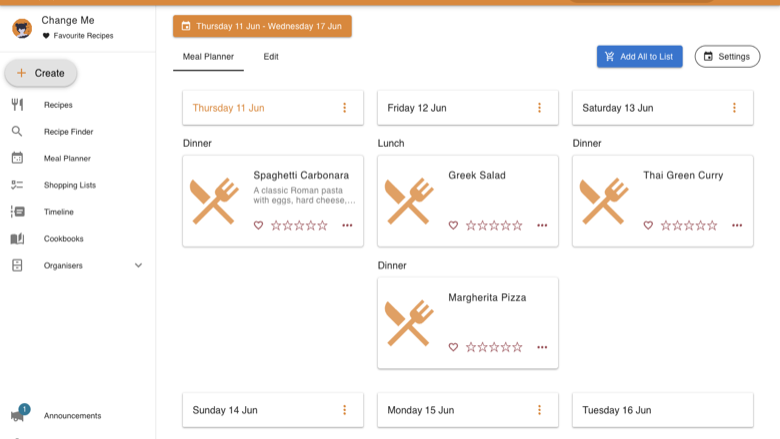The height and width of the screenshot is (439, 780).
Task: Go to Shopping Lists in sidebar
Action: [70, 185]
